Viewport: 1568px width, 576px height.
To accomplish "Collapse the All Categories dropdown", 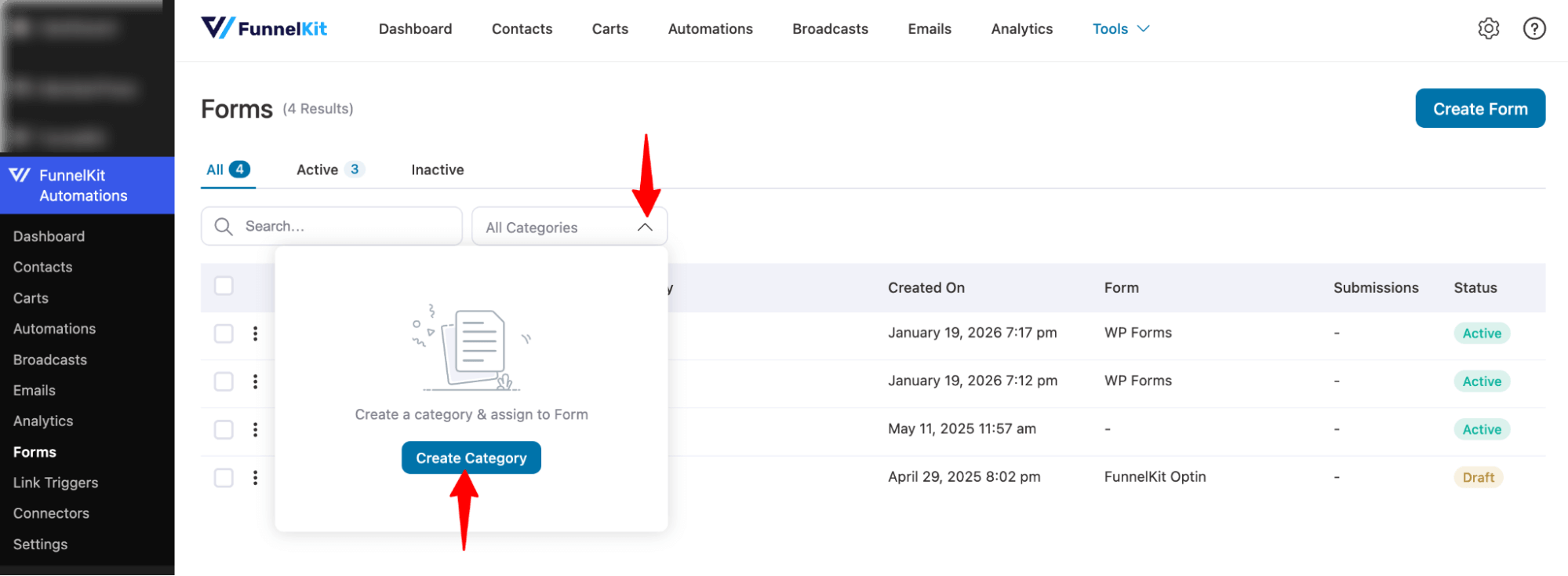I will [x=645, y=227].
